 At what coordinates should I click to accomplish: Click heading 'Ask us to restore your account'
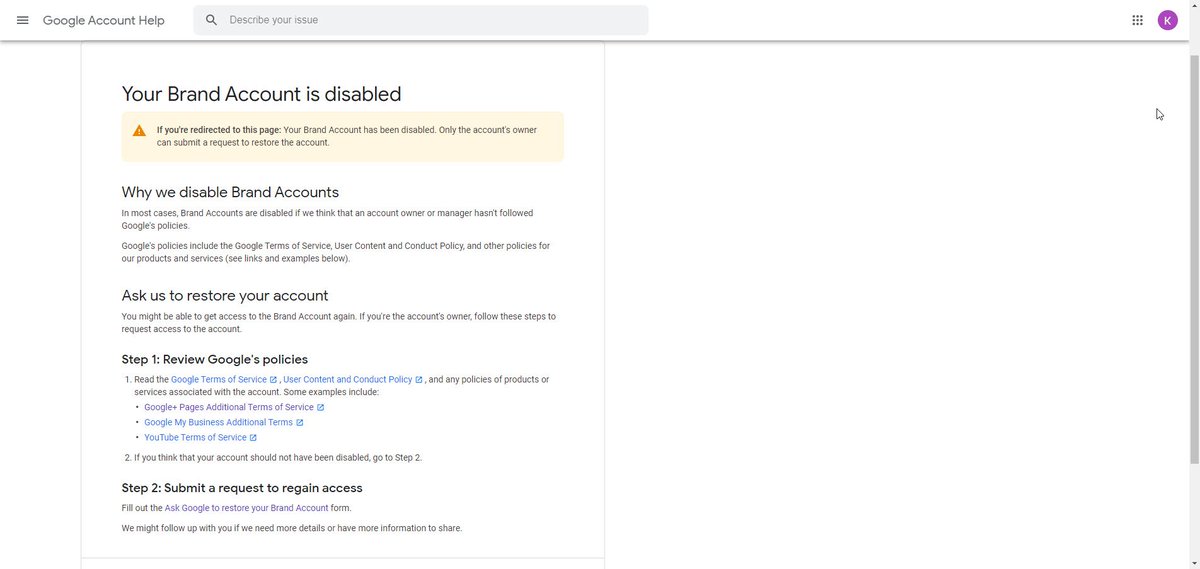[225, 296]
